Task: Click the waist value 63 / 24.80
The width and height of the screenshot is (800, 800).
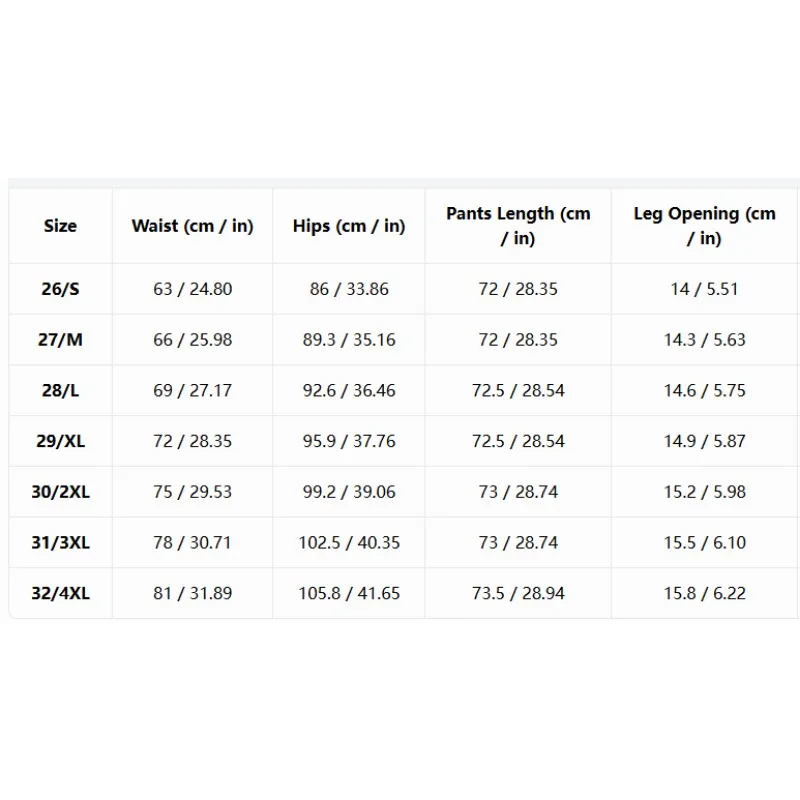Action: [x=192, y=289]
